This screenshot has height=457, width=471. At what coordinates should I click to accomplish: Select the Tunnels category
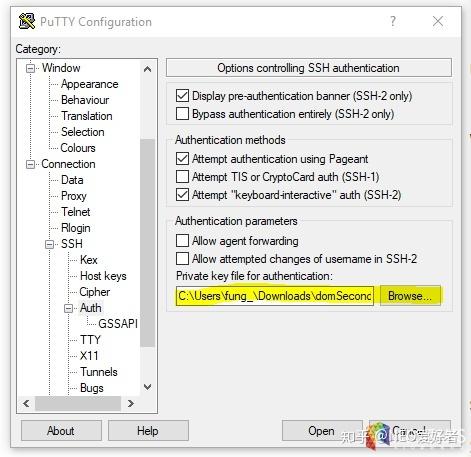[99, 372]
